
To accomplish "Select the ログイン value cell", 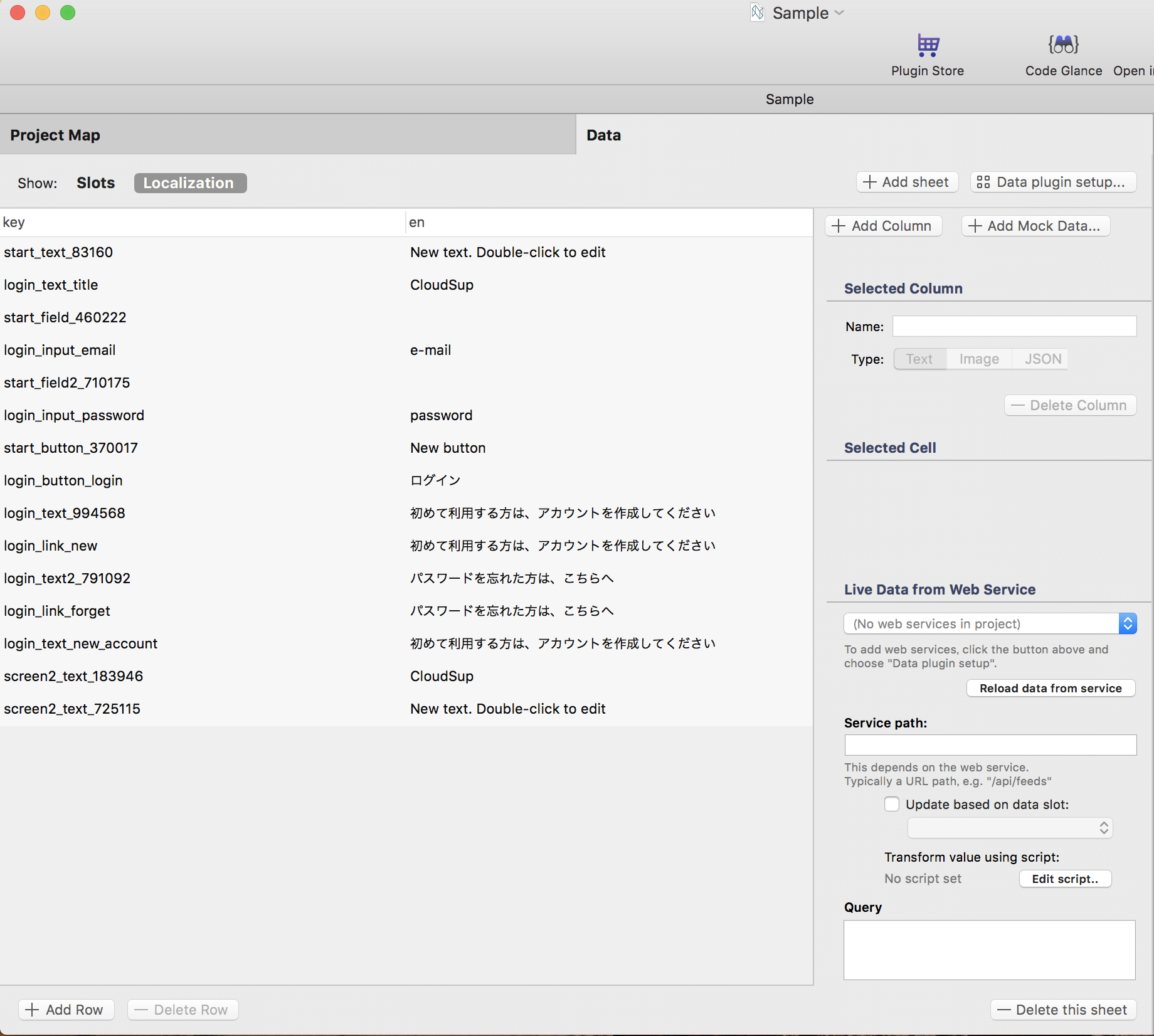I will coord(435,480).
